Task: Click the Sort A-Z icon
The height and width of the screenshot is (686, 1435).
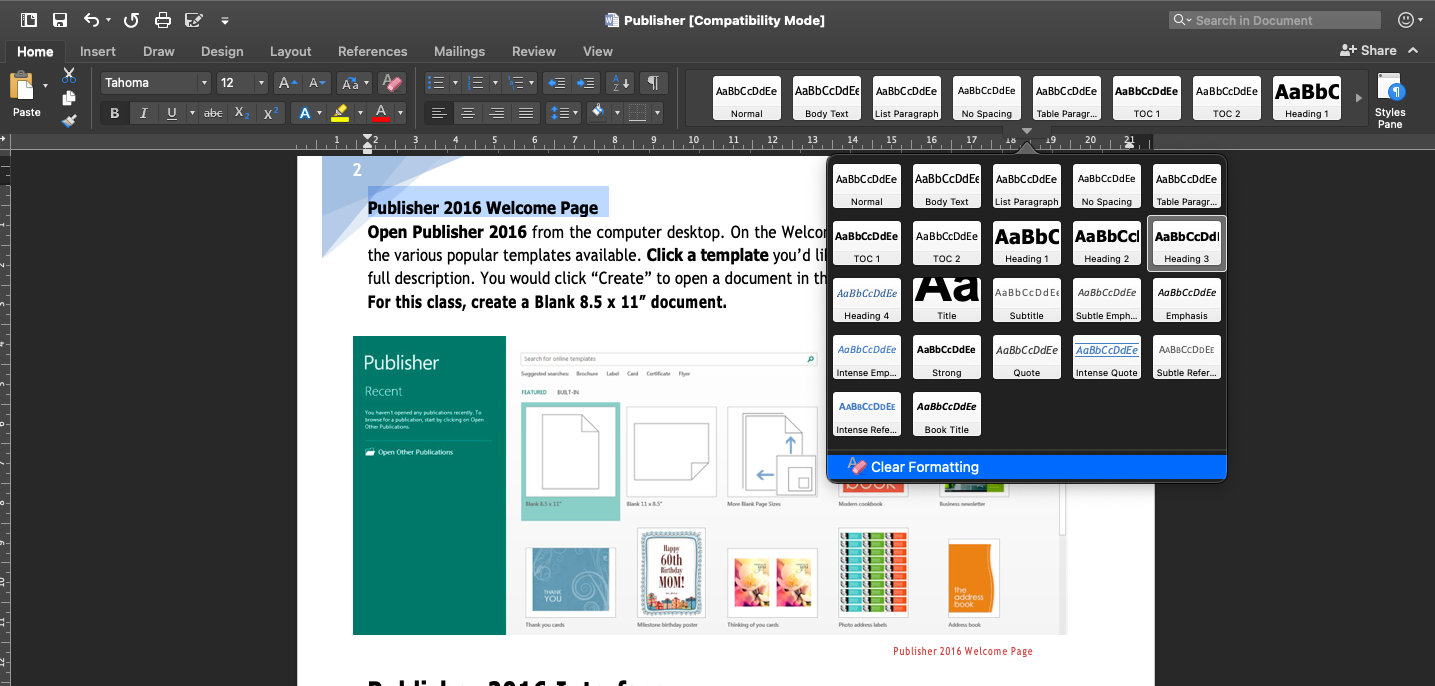Action: click(x=620, y=83)
